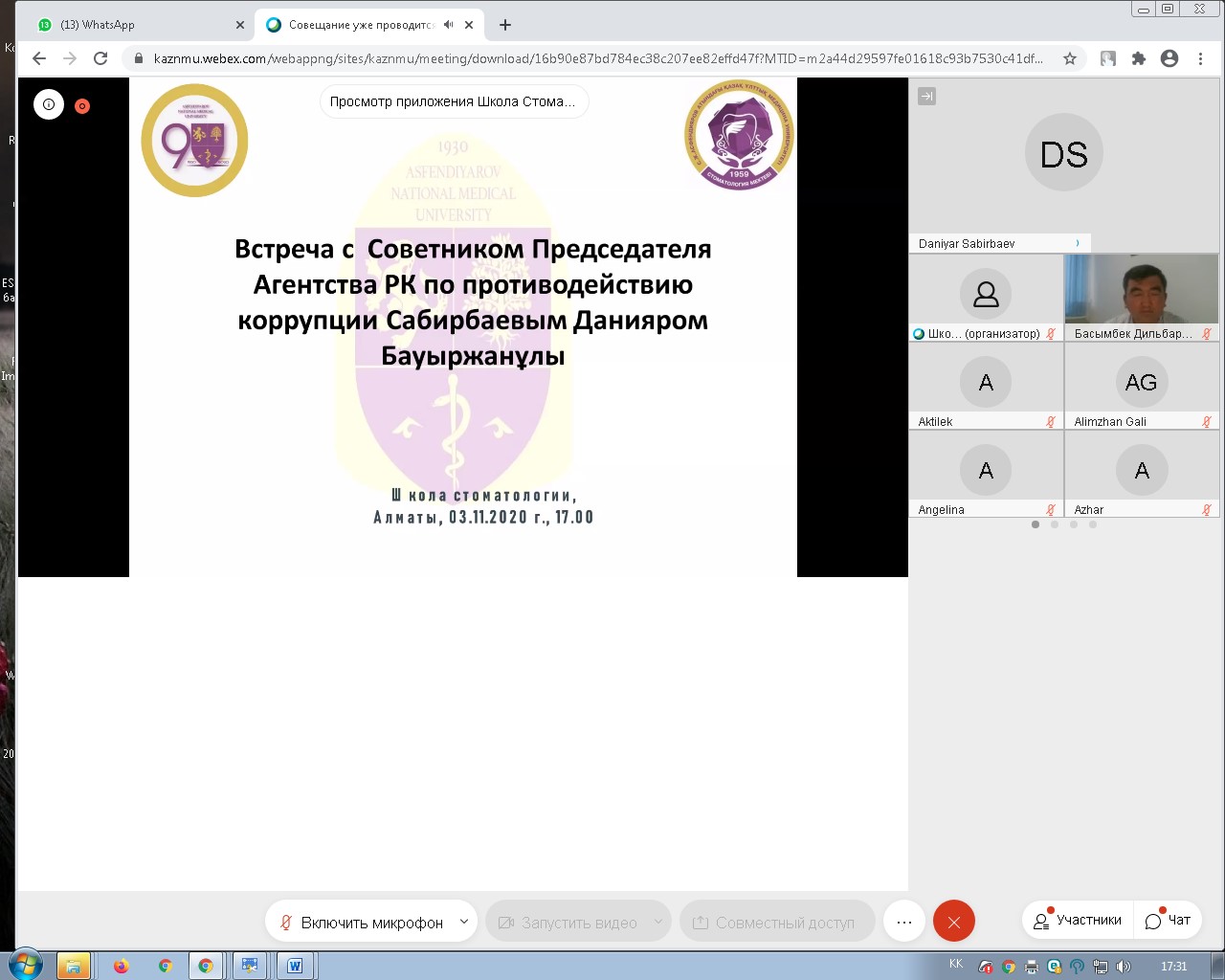Expand video options dropdown arrow
Screen dimensions: 1225x980
tap(658, 922)
